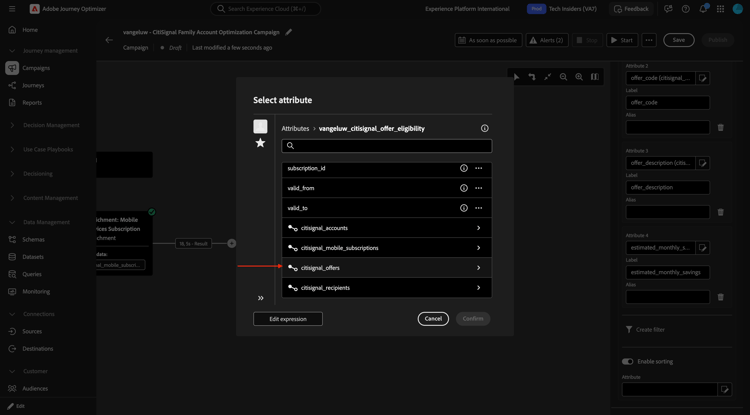Click Edit expression button
The image size is (750, 415).
pyautogui.click(x=288, y=319)
